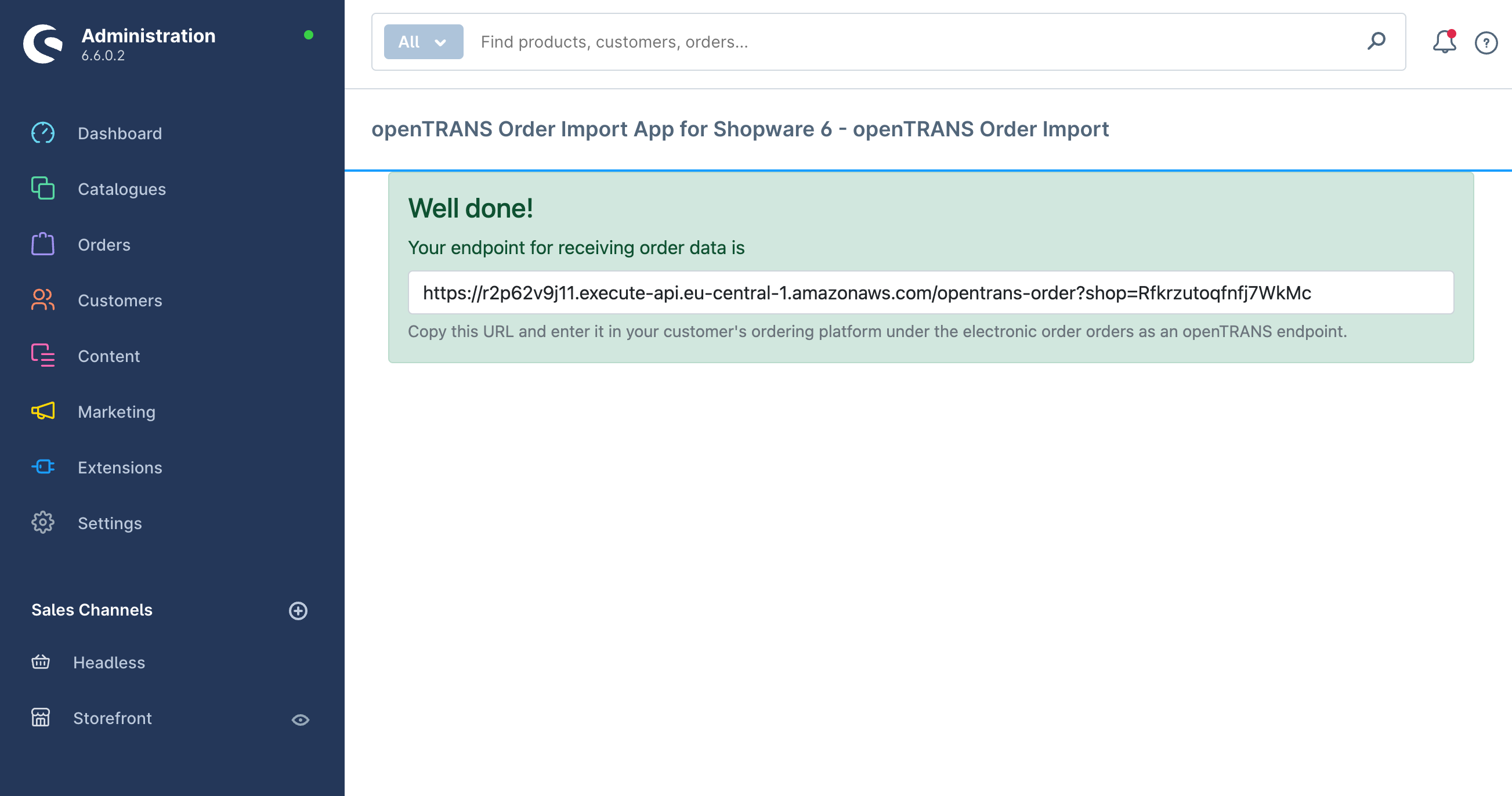Click the Marketing megaphone icon
This screenshot has width=1512, height=796.
(x=43, y=411)
